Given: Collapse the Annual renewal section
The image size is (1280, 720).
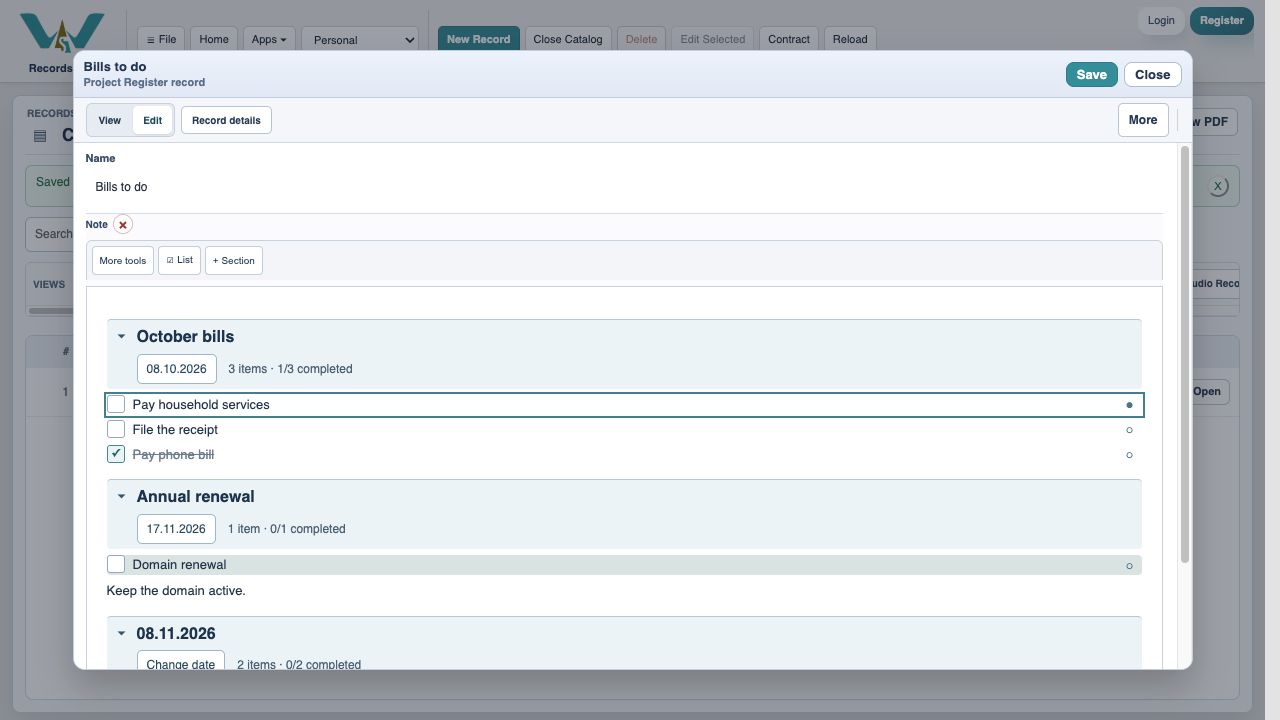Looking at the screenshot, I should click(122, 497).
